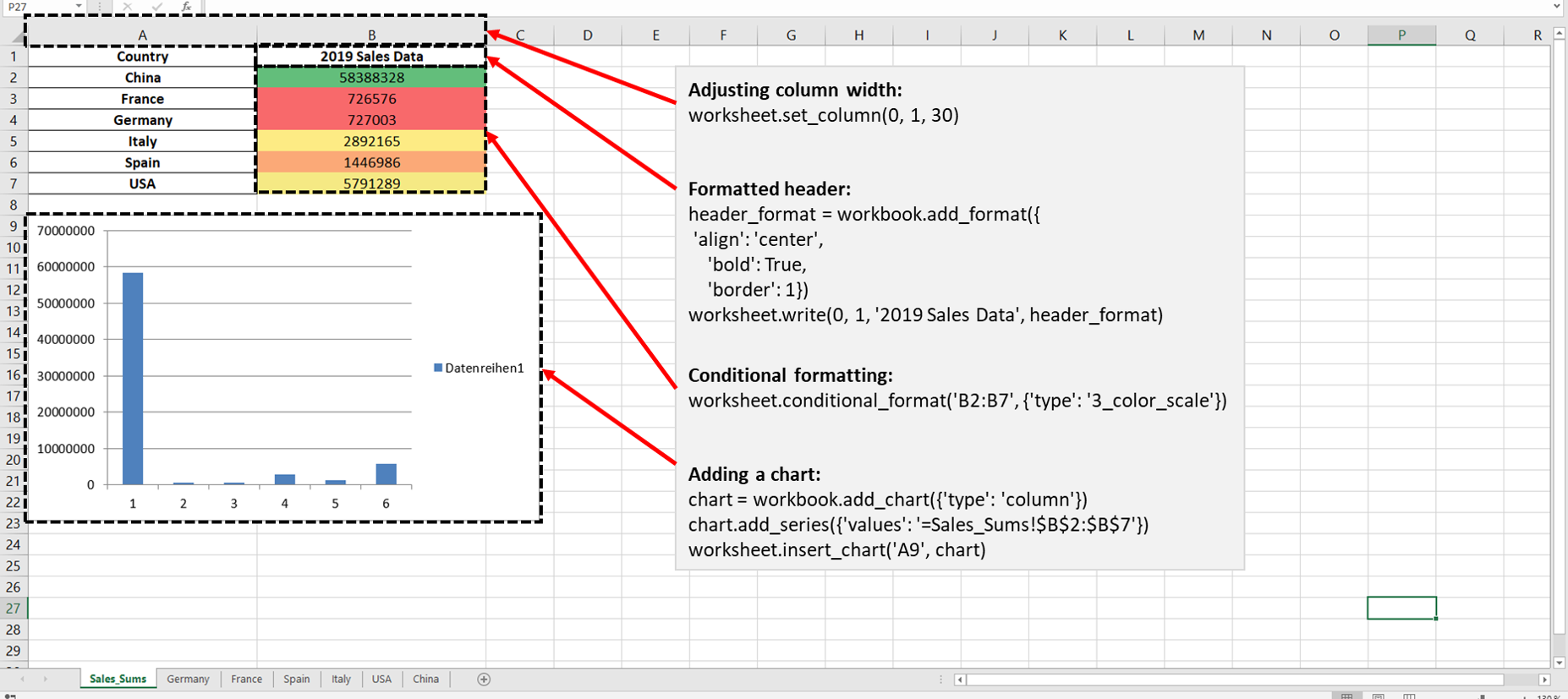Select column F header

tap(723, 35)
